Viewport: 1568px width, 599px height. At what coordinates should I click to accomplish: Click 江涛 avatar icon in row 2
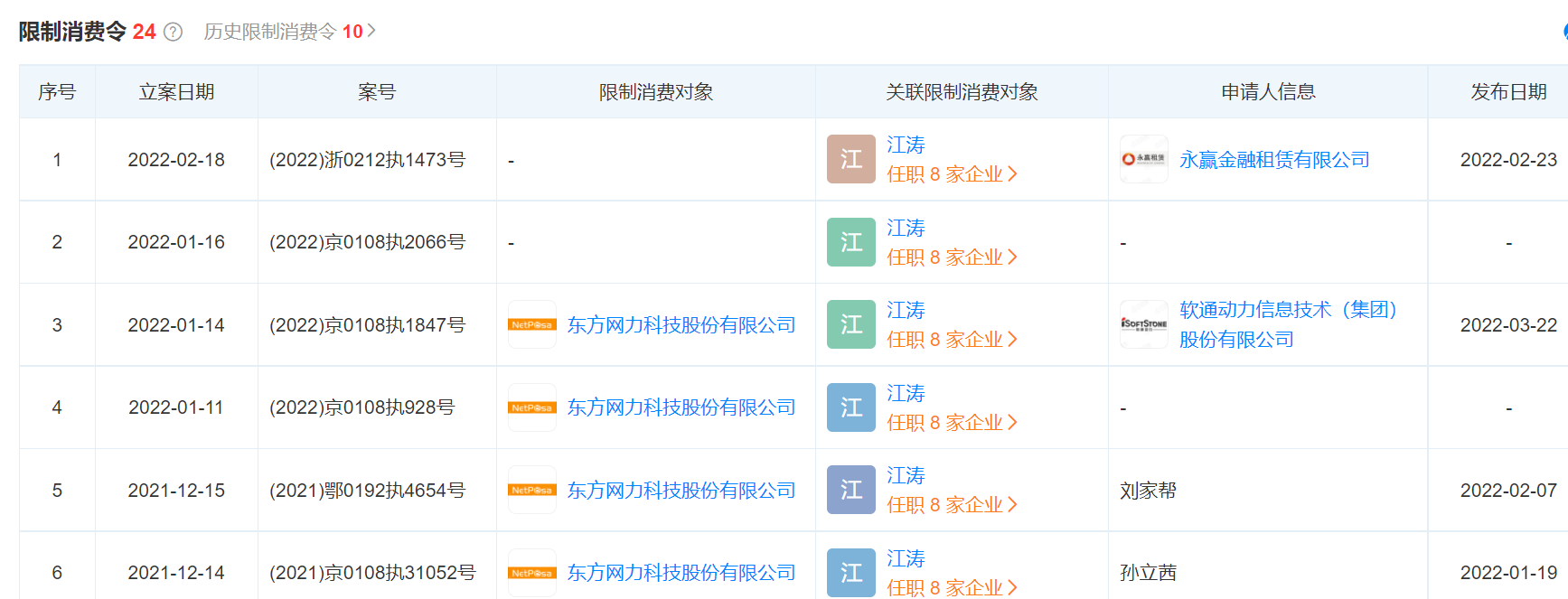point(850,242)
